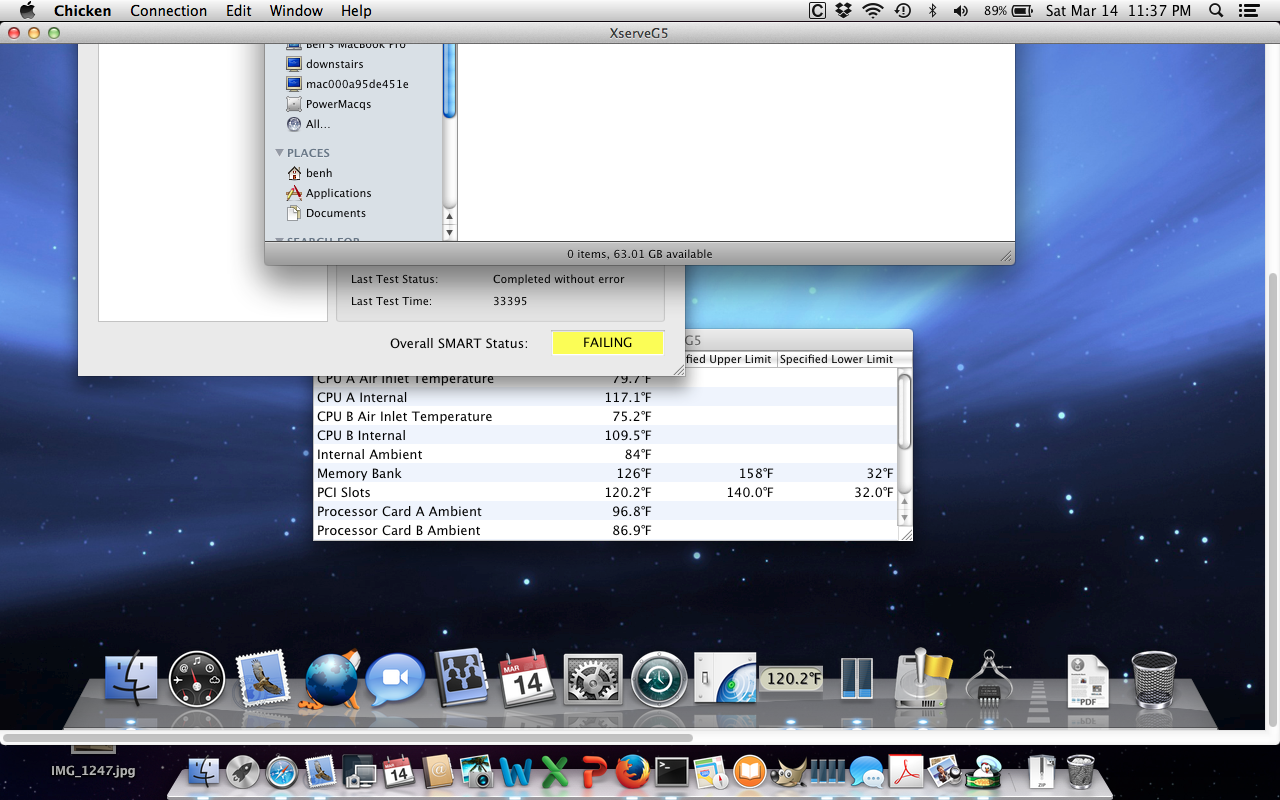Click the Dropbox menu bar icon
The height and width of the screenshot is (800, 1280).
pos(844,11)
